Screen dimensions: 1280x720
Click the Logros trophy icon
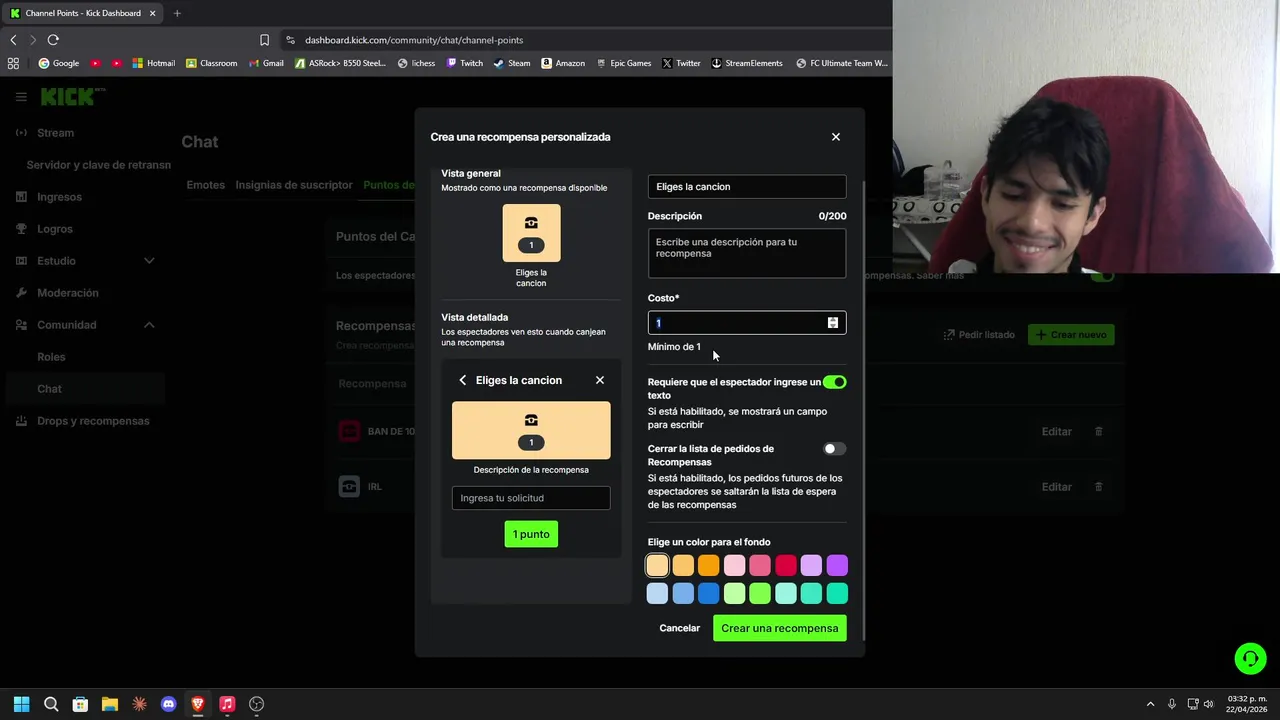[x=21, y=229]
